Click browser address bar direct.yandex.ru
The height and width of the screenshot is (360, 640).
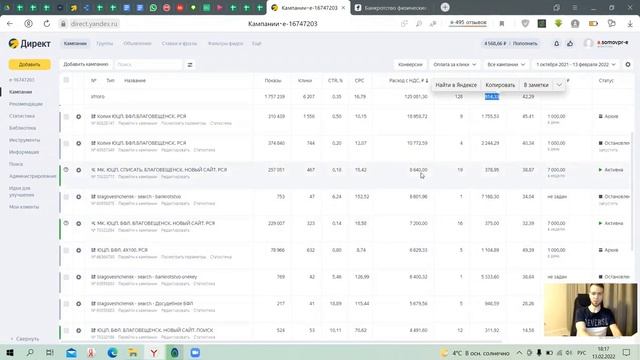click(x=94, y=24)
